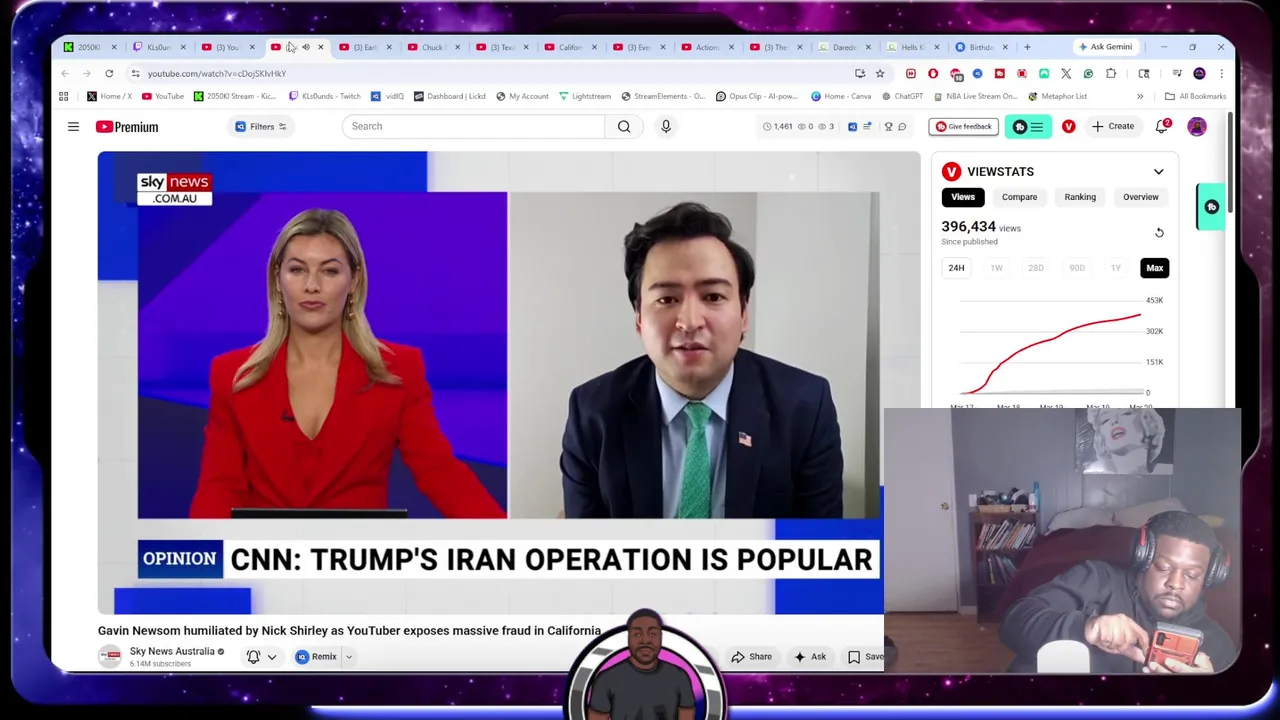Go to YouTube Premium home logo
Viewport: 1280px width, 720px height.
pyautogui.click(x=127, y=127)
